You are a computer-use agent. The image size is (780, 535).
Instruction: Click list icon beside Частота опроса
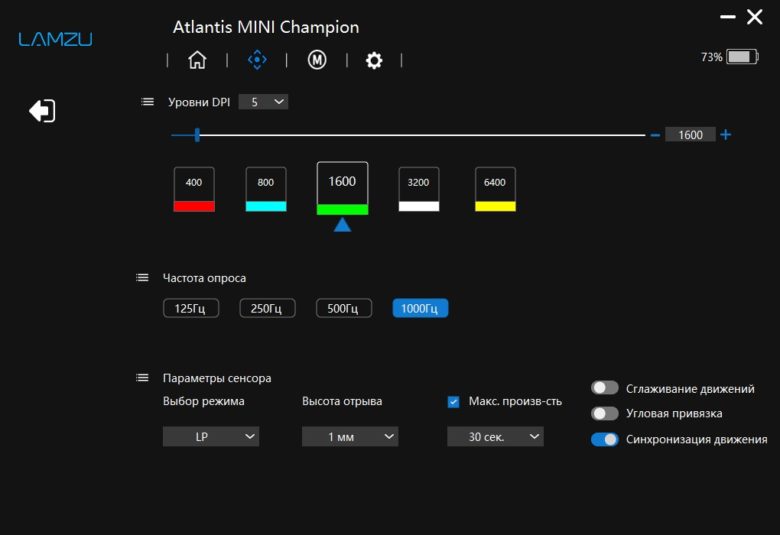pos(142,278)
